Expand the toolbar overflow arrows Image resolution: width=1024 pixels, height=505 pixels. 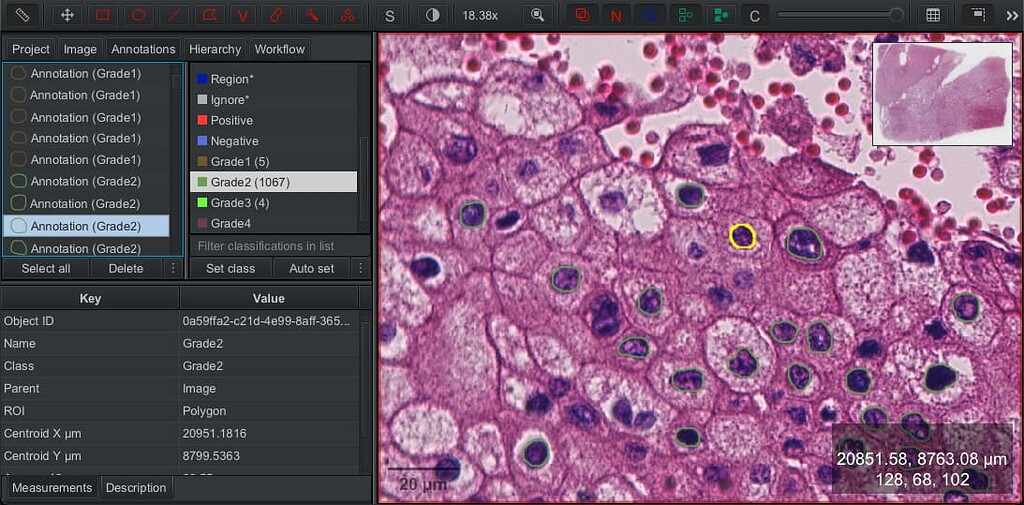tap(1012, 16)
